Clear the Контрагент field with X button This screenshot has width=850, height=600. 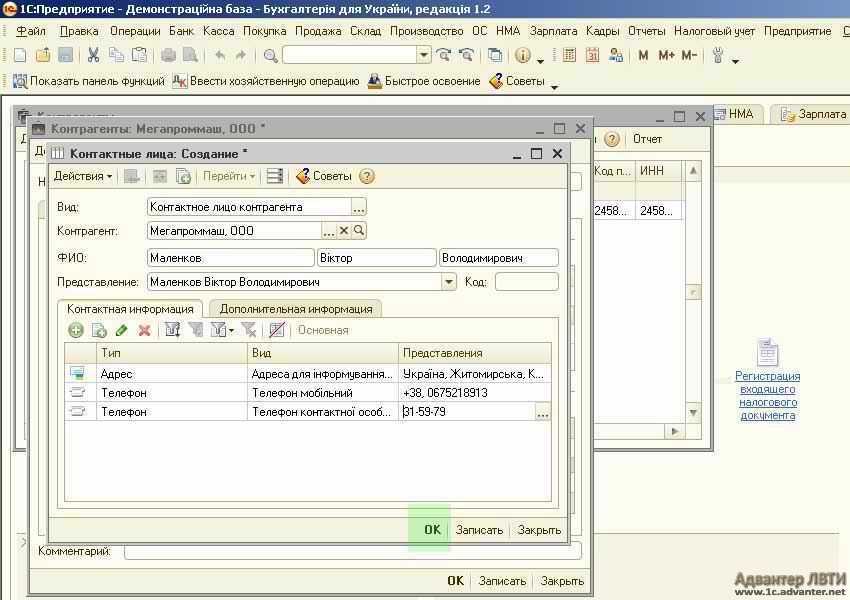click(x=344, y=231)
